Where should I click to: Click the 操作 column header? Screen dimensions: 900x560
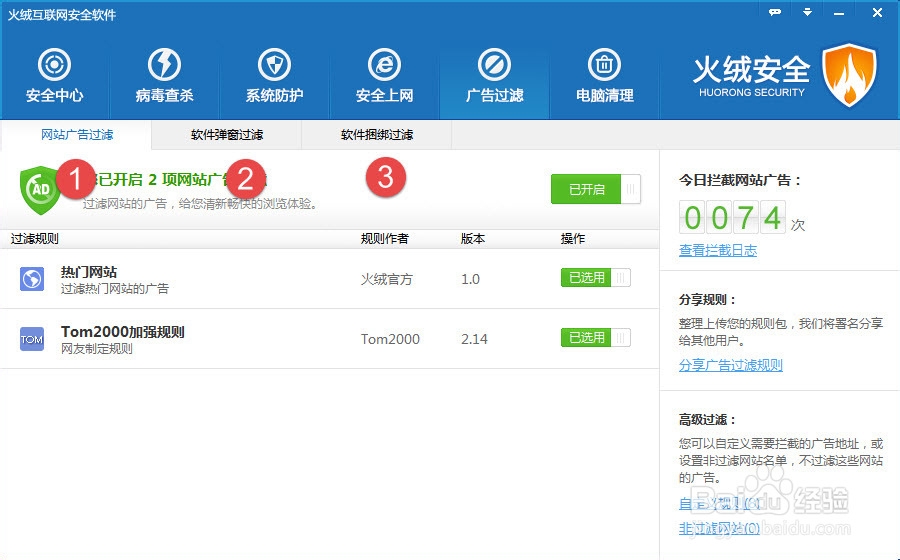[x=573, y=239]
